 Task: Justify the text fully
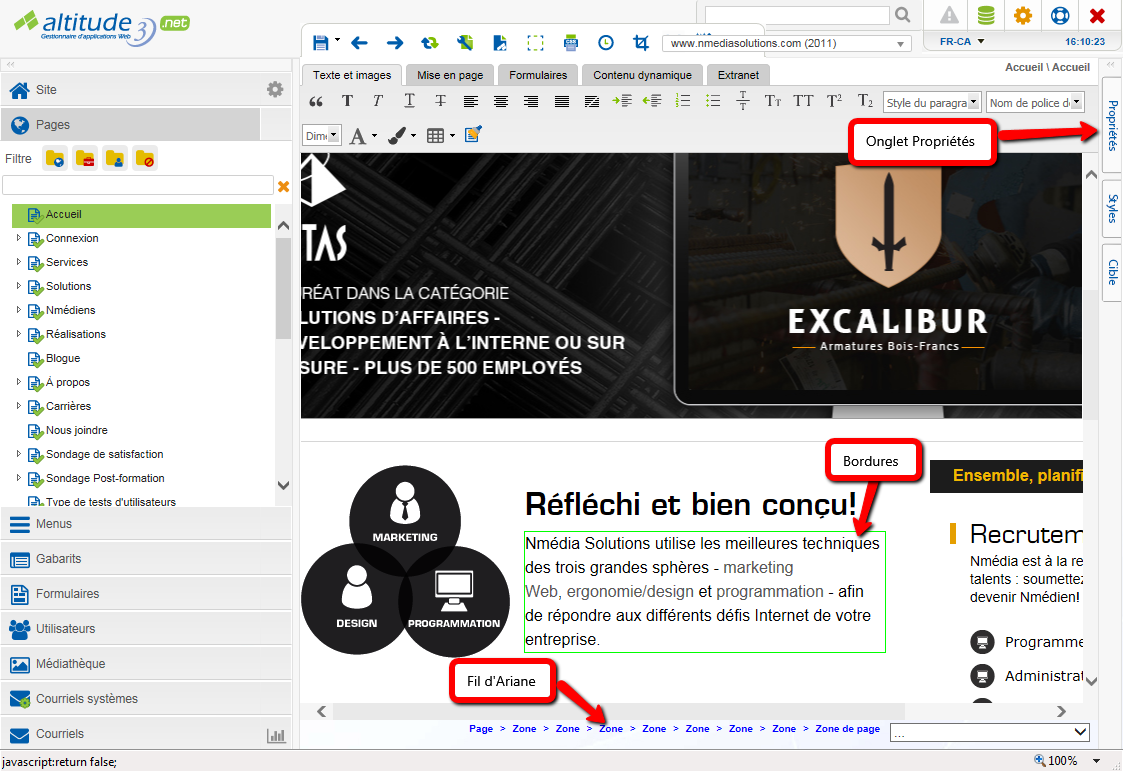point(562,102)
